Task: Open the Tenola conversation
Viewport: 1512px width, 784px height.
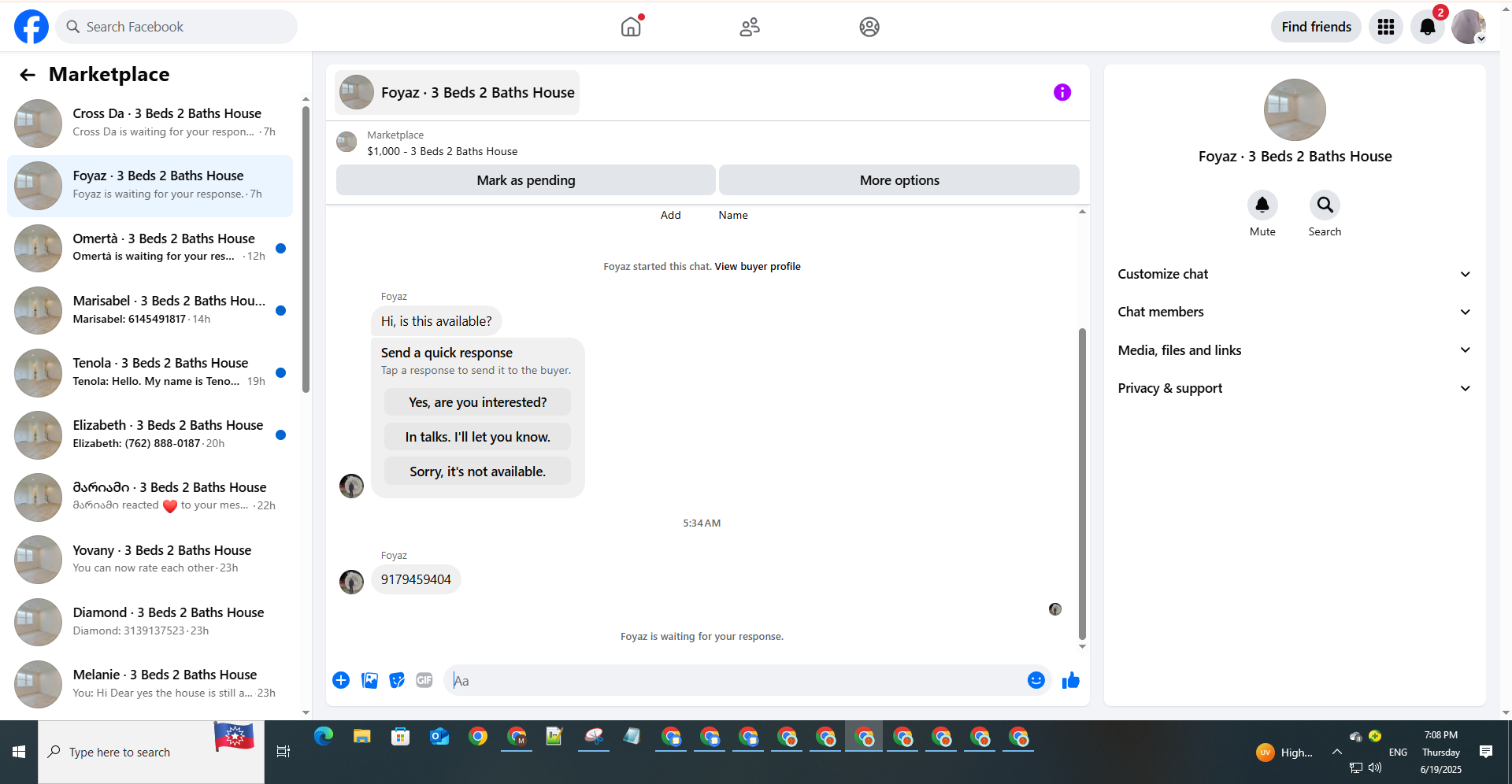Action: tap(150, 372)
